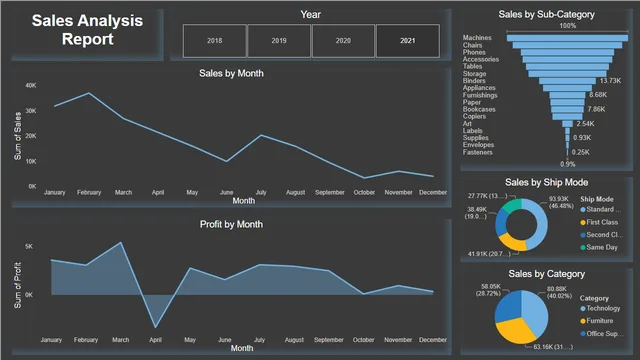Select the 2019 year slicer button
The height and width of the screenshot is (360, 640).
[279, 41]
